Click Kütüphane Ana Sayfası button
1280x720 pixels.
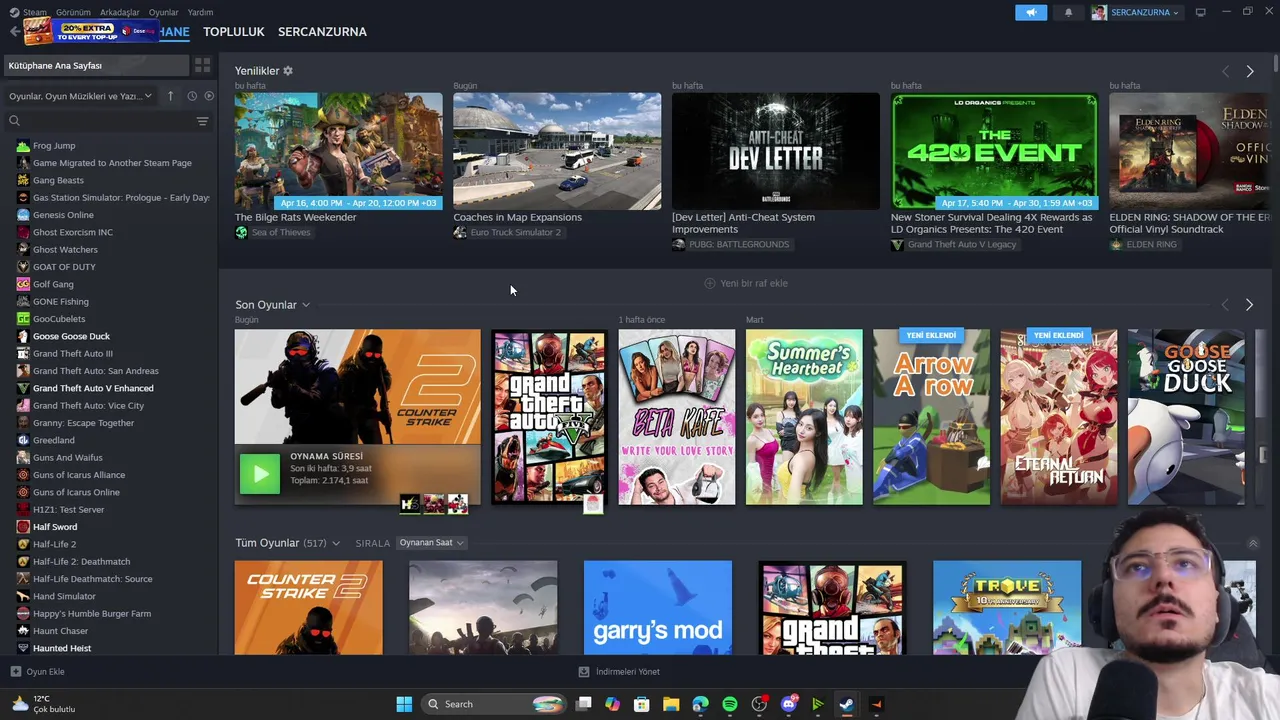(94, 65)
